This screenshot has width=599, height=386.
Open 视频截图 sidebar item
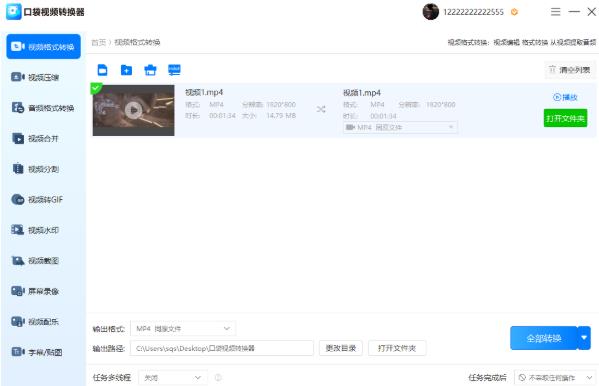tap(35, 261)
